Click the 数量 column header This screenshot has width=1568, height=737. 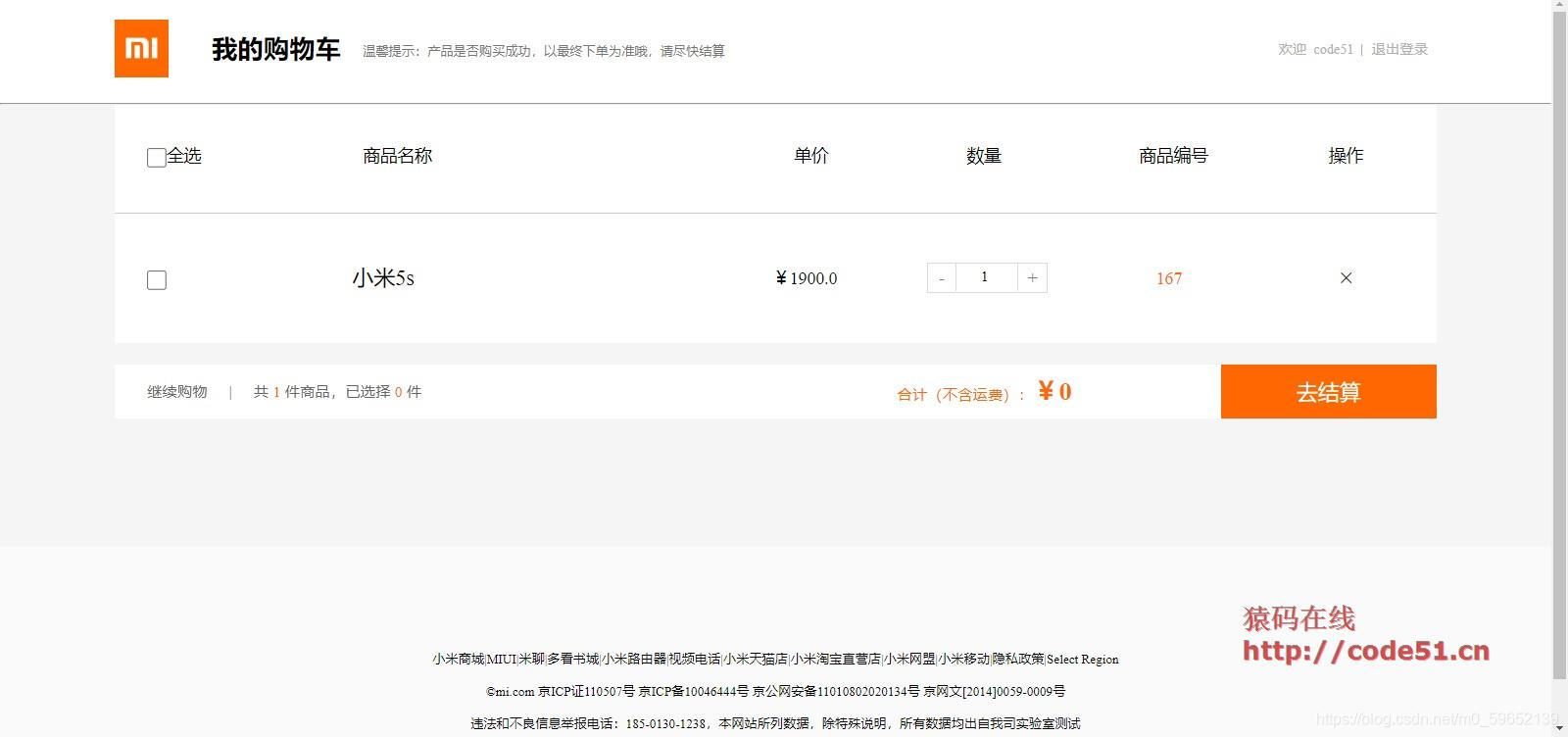(x=984, y=156)
